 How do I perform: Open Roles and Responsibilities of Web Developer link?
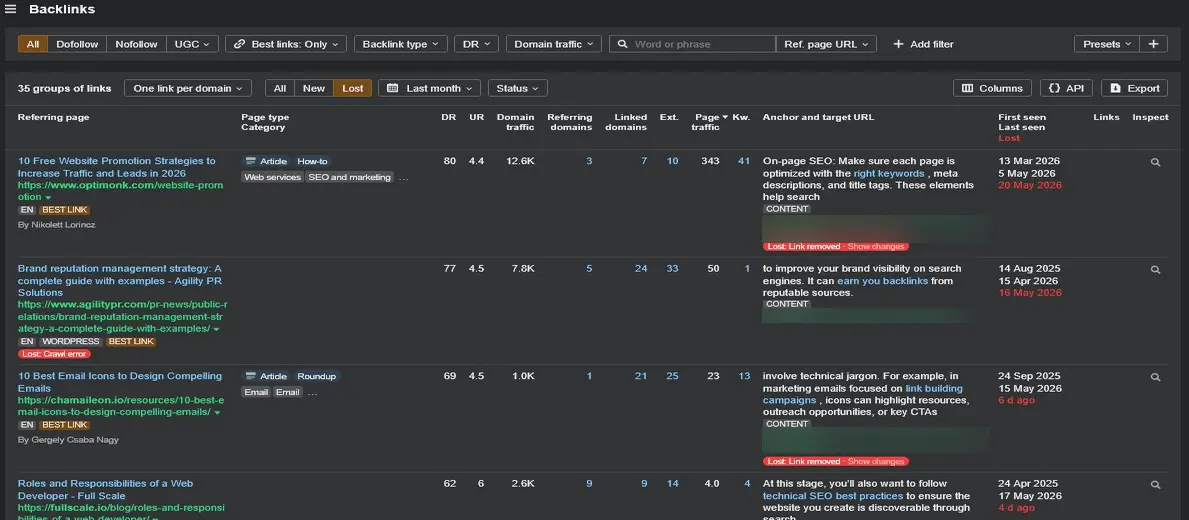(105, 490)
